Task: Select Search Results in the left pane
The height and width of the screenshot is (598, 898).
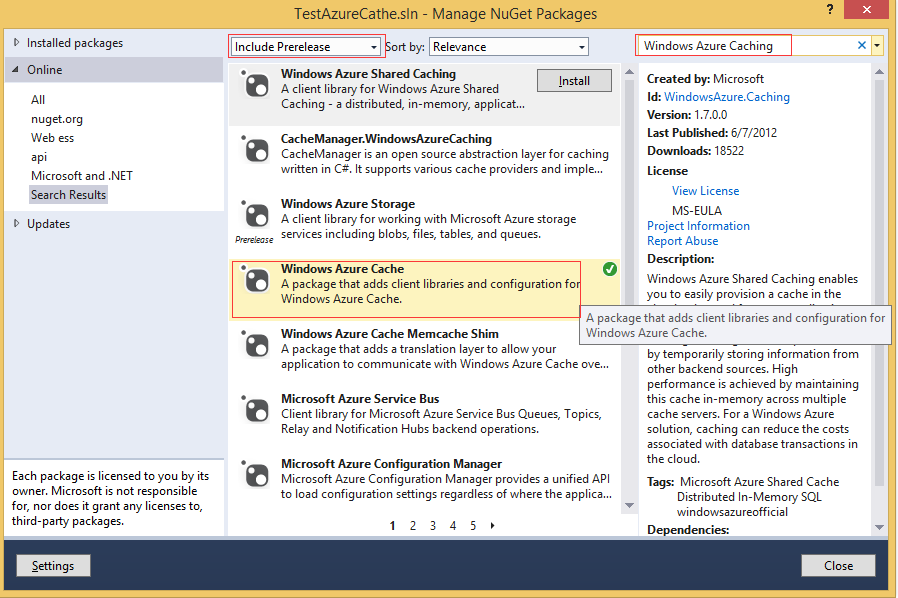Action: [68, 195]
